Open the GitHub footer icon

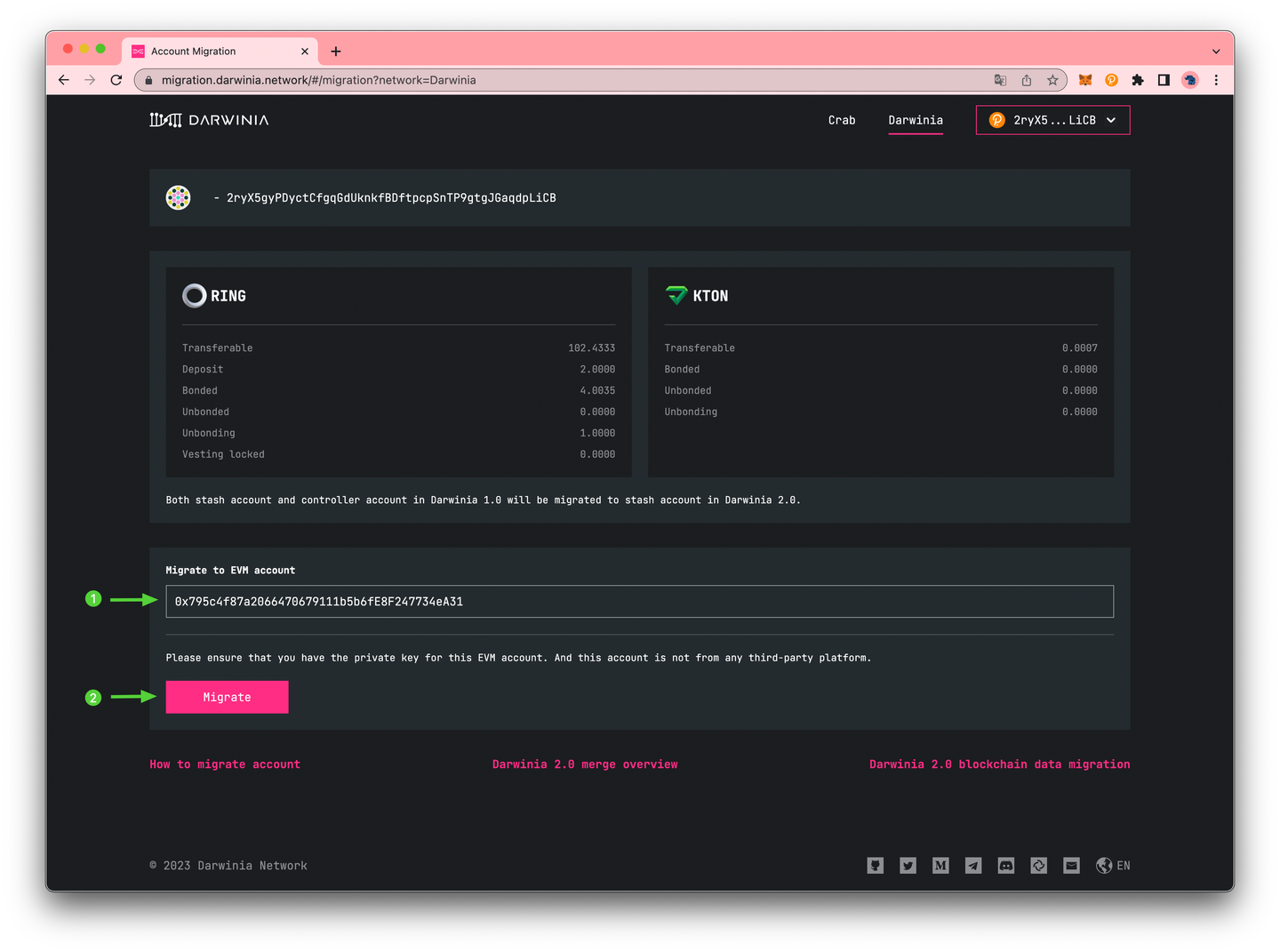[x=876, y=866]
